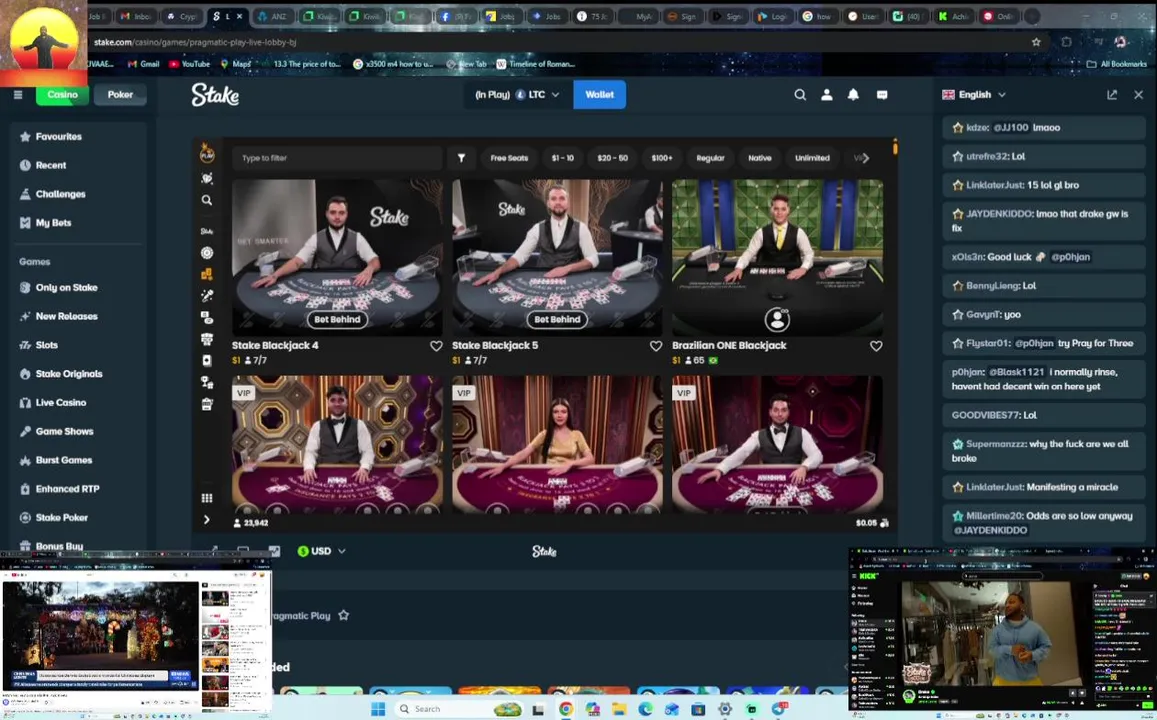Image resolution: width=1157 pixels, height=720 pixels.
Task: Open Challenges in the sidebar
Action: [x=76, y=194]
